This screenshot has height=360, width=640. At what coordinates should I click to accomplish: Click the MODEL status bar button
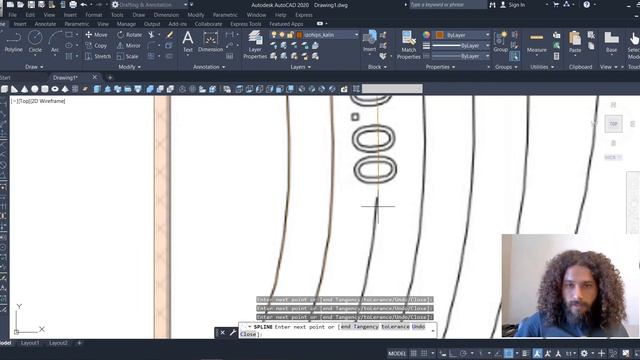click(x=397, y=353)
